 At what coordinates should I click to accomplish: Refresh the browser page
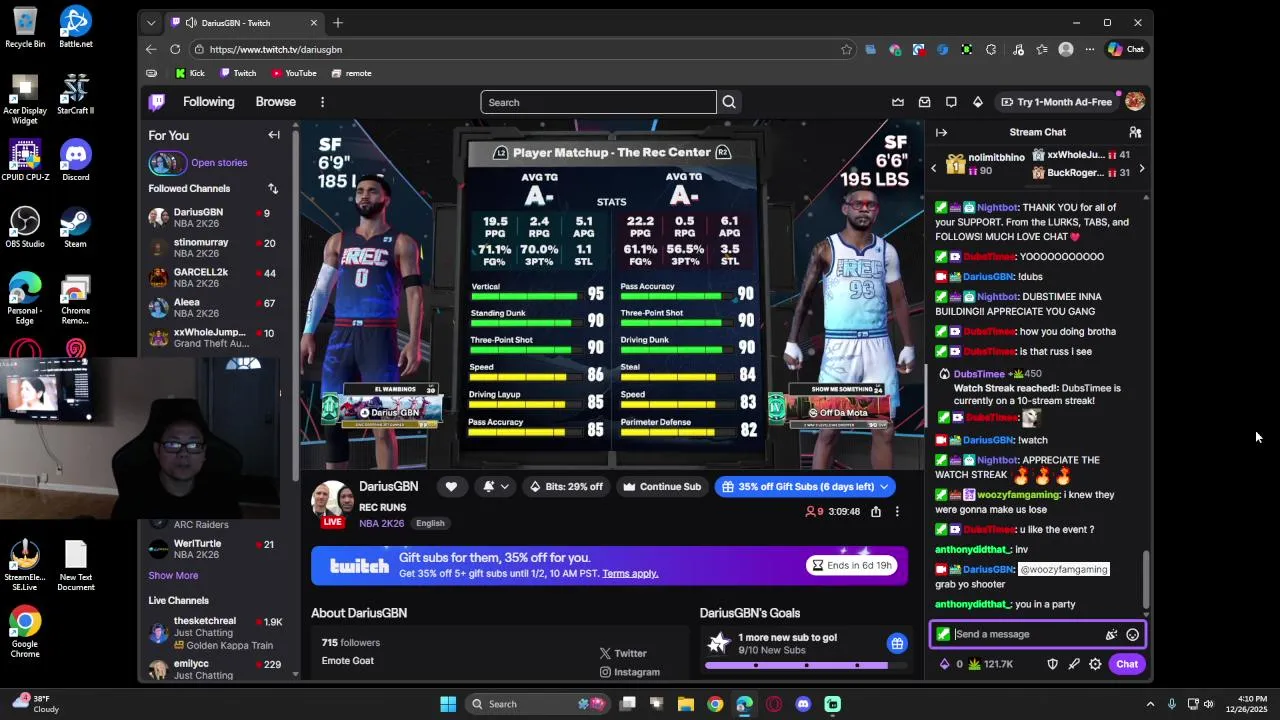click(175, 49)
